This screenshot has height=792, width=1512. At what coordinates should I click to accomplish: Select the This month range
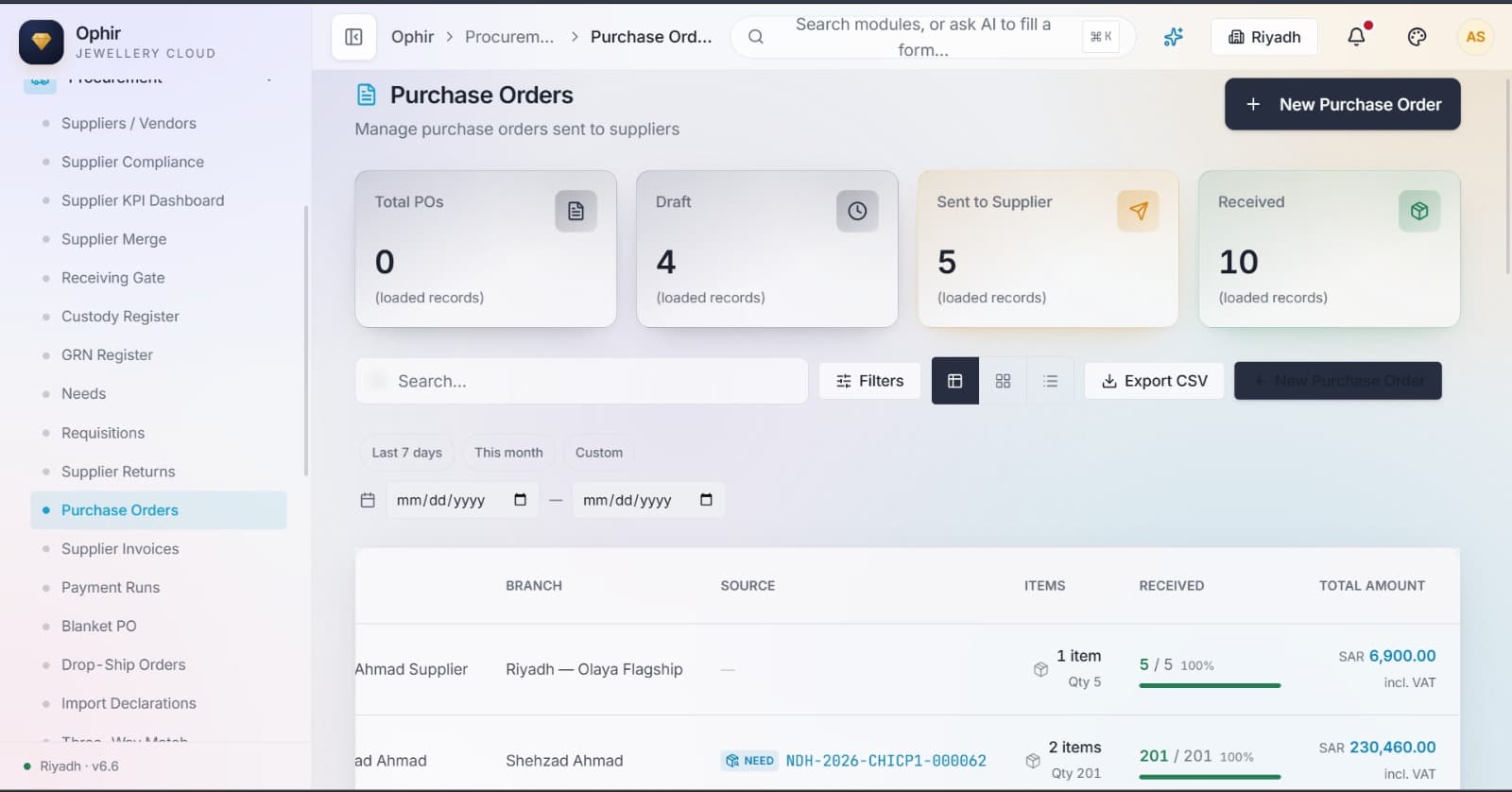click(x=508, y=453)
